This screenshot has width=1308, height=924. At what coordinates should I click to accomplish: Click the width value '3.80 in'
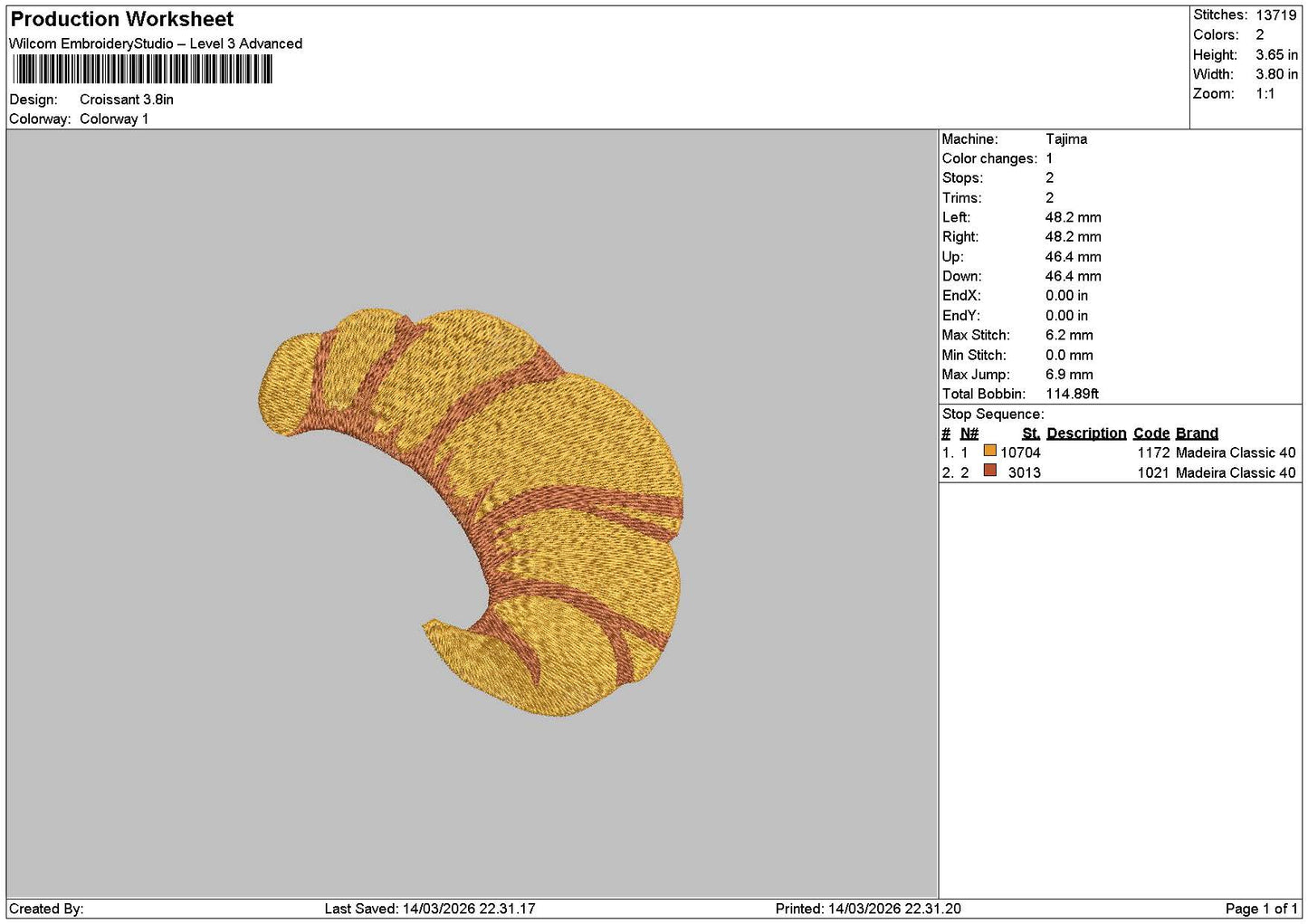pos(1276,74)
